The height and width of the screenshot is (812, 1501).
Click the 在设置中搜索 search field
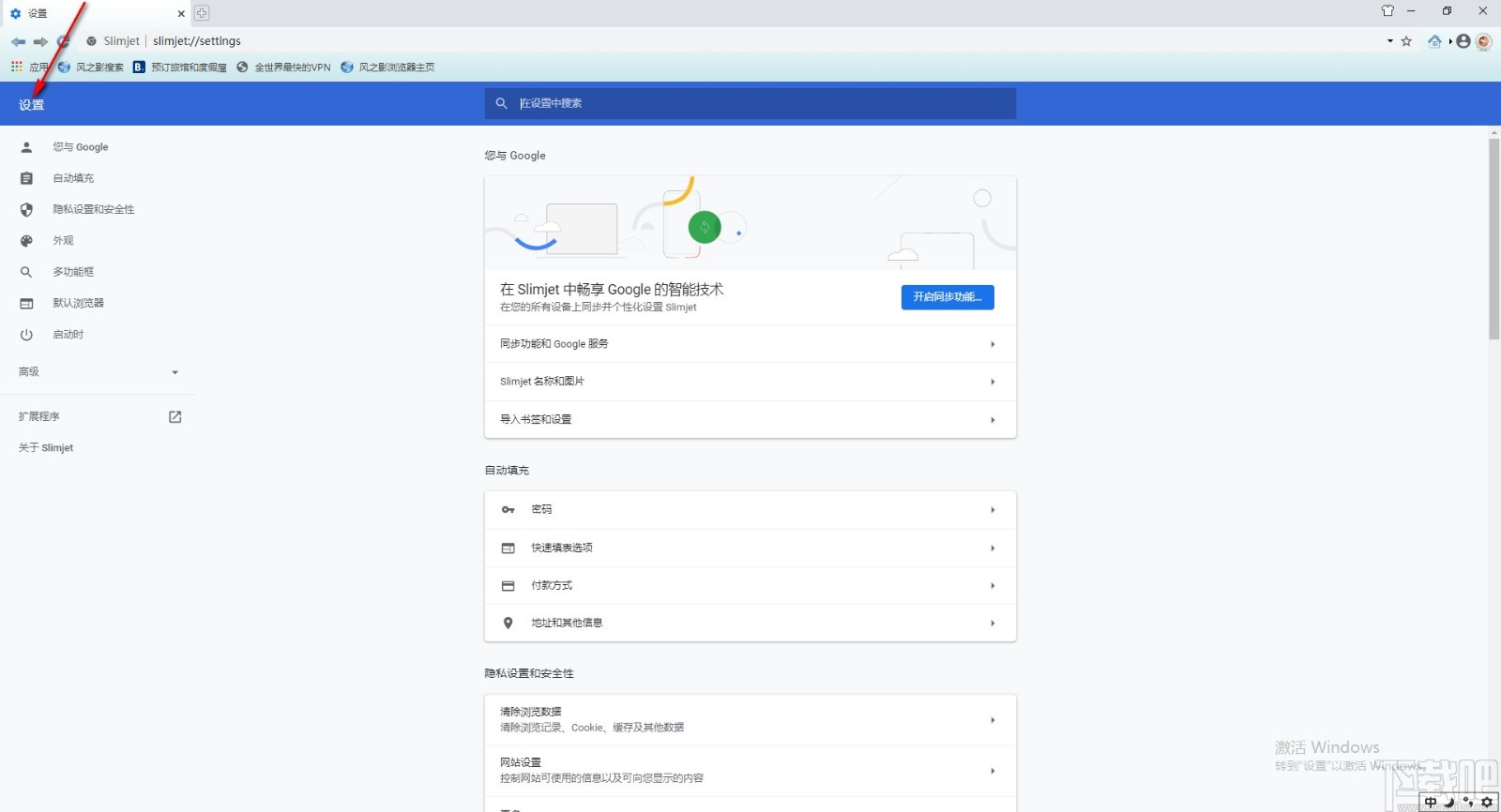[x=750, y=103]
